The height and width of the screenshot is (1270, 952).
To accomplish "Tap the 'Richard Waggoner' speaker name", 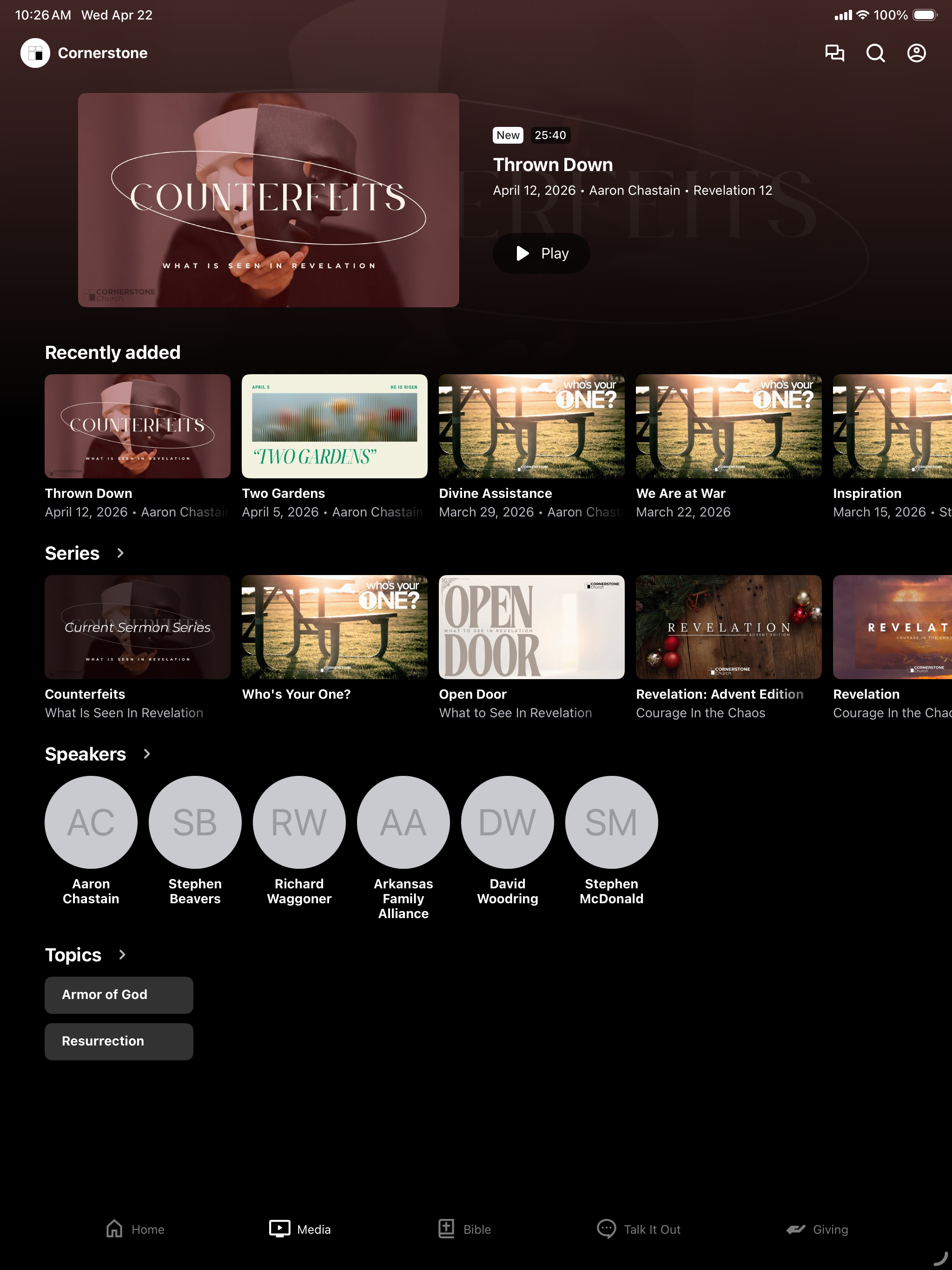I will pos(299,891).
